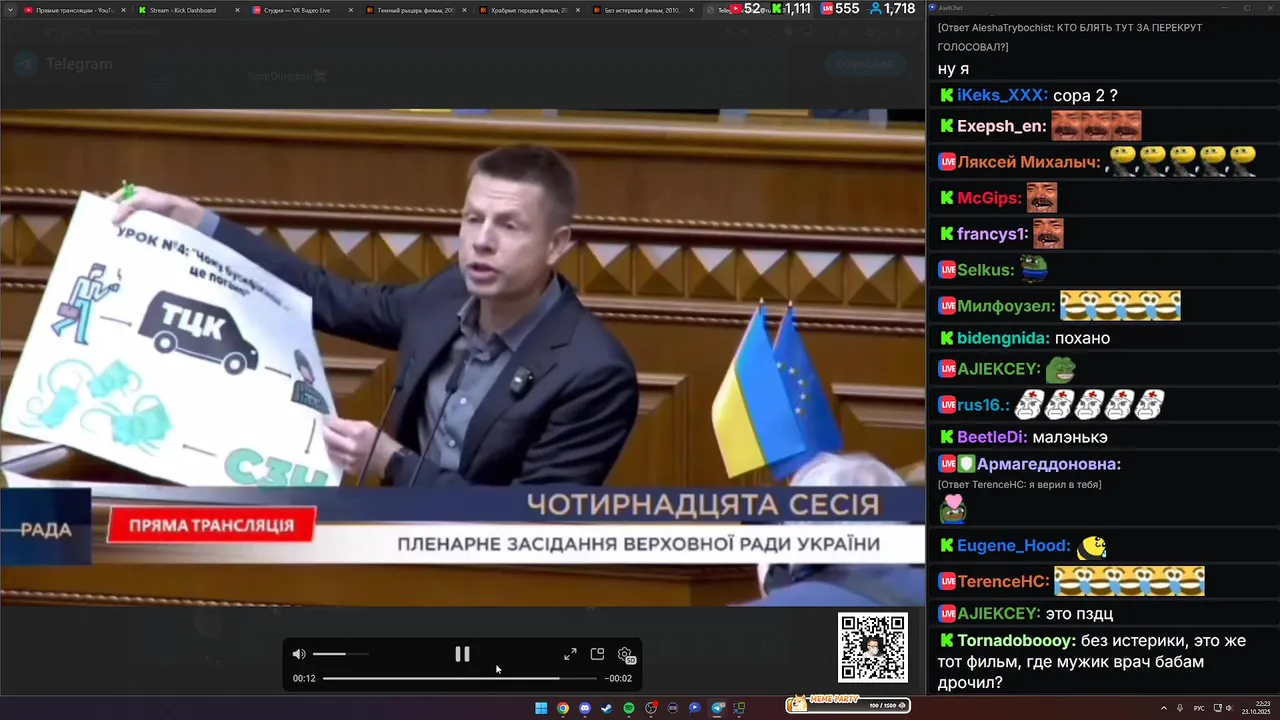
Task: Close the Kick Dashboard tab
Action: pos(237,10)
